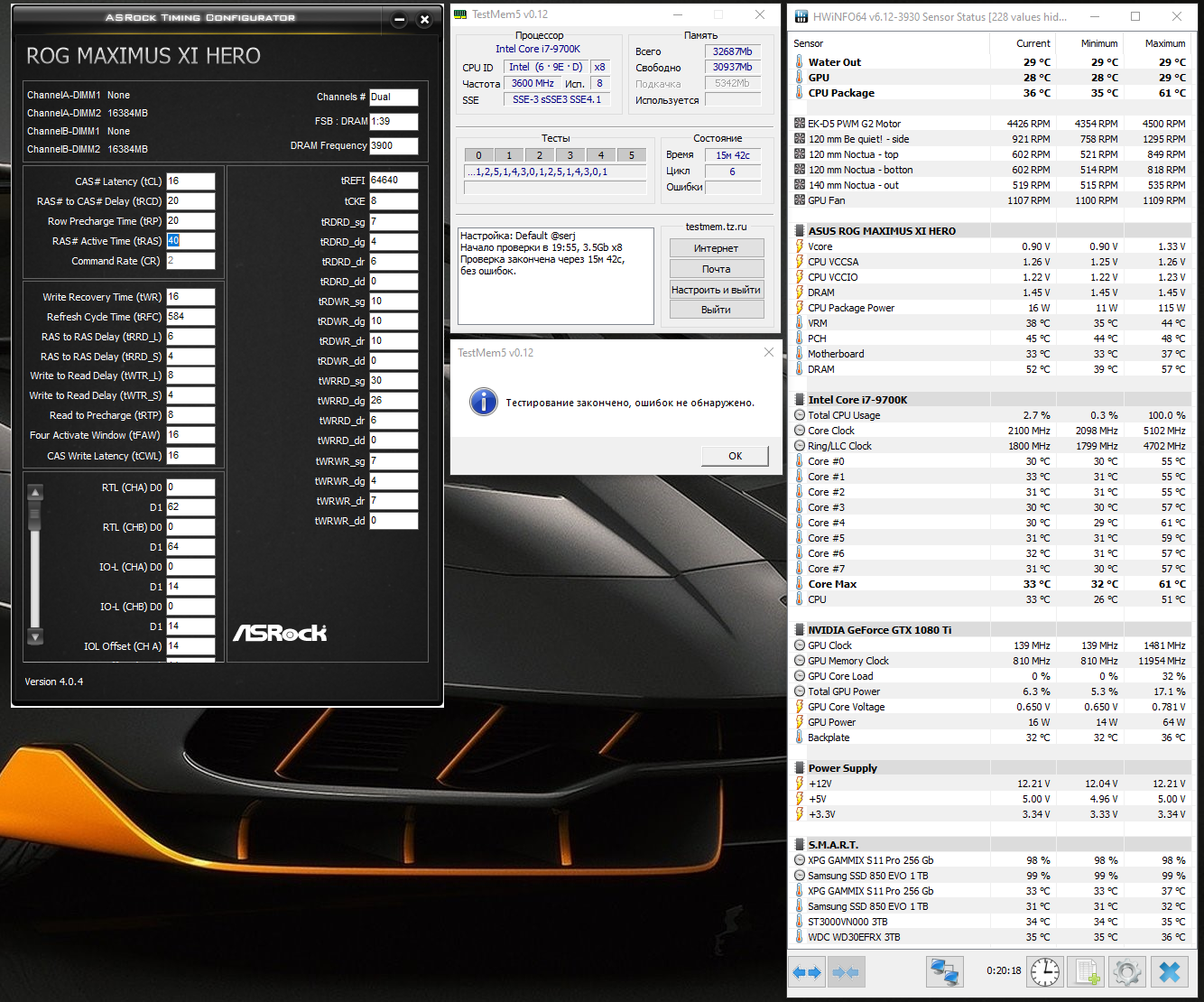Click the Version 4.0.4 text
Viewport: 1204px width, 1002px height.
click(x=54, y=682)
